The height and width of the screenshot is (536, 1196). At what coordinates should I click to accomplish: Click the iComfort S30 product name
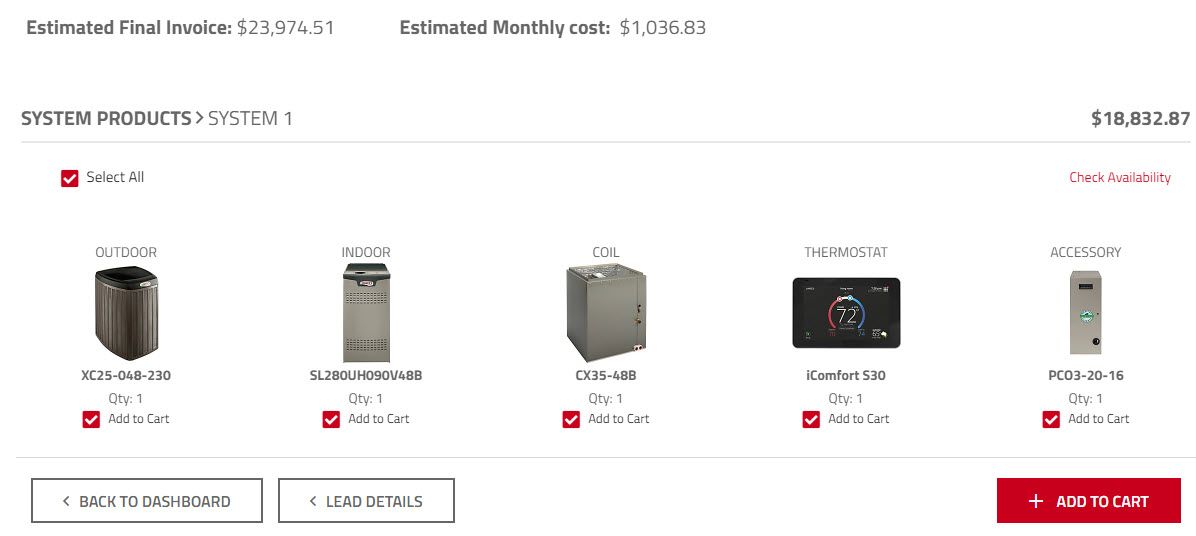[x=846, y=376]
